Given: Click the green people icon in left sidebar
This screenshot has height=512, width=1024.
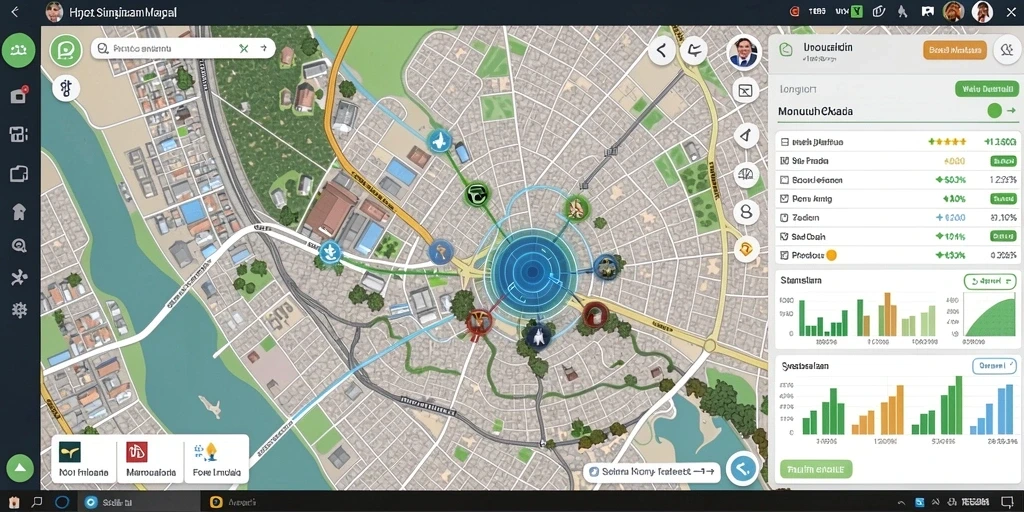Looking at the screenshot, I should pyautogui.click(x=19, y=51).
